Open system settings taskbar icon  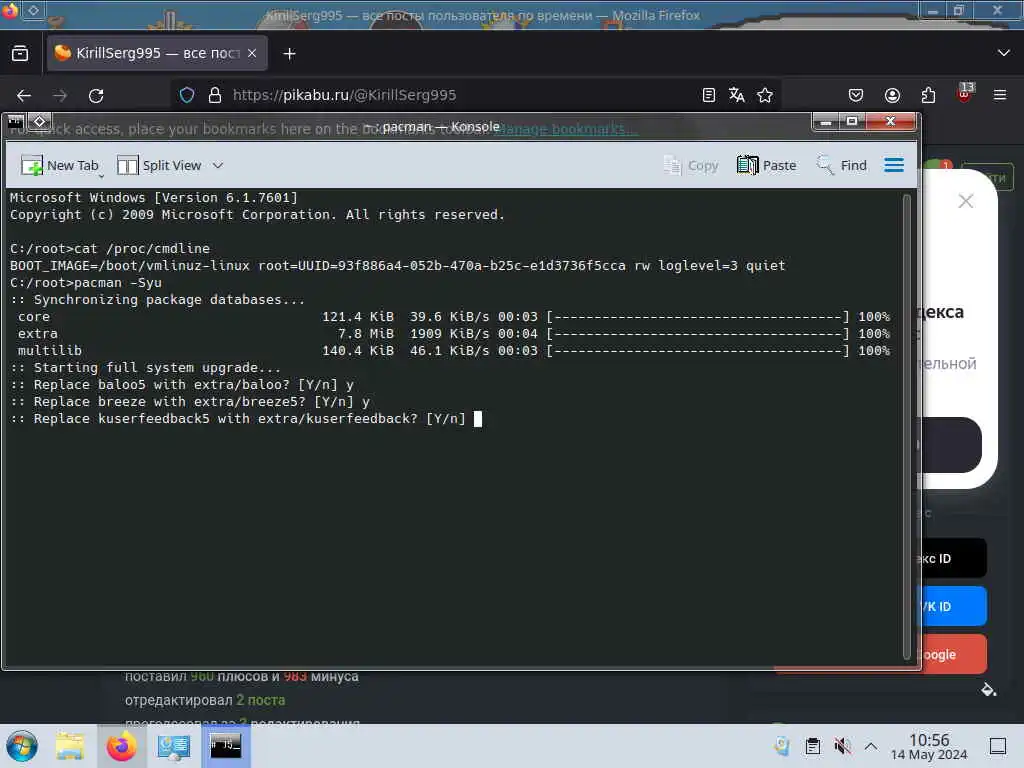click(x=174, y=746)
